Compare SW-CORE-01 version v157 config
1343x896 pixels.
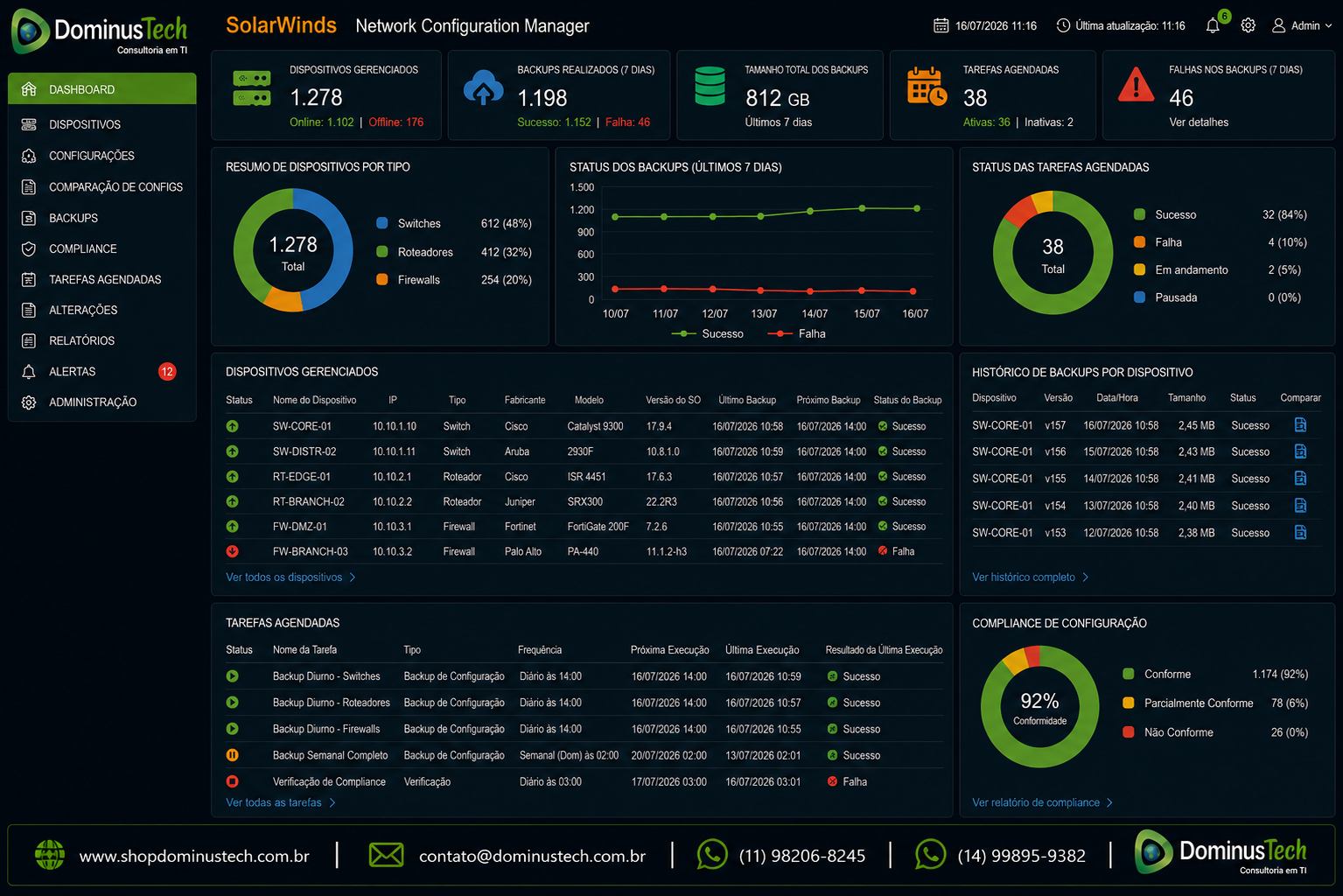click(1300, 425)
